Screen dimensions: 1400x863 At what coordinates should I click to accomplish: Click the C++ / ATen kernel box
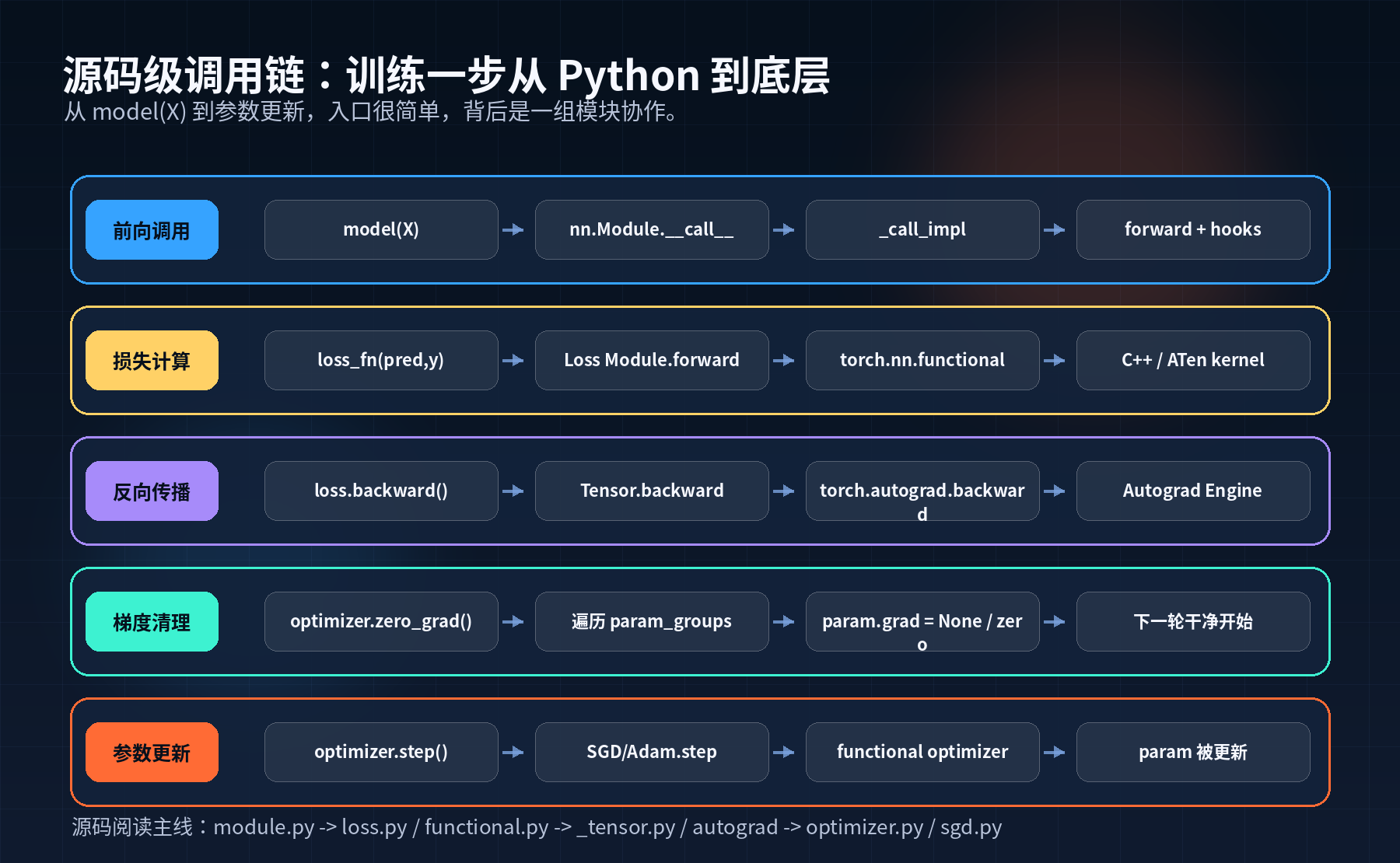pyautogui.click(x=1193, y=360)
